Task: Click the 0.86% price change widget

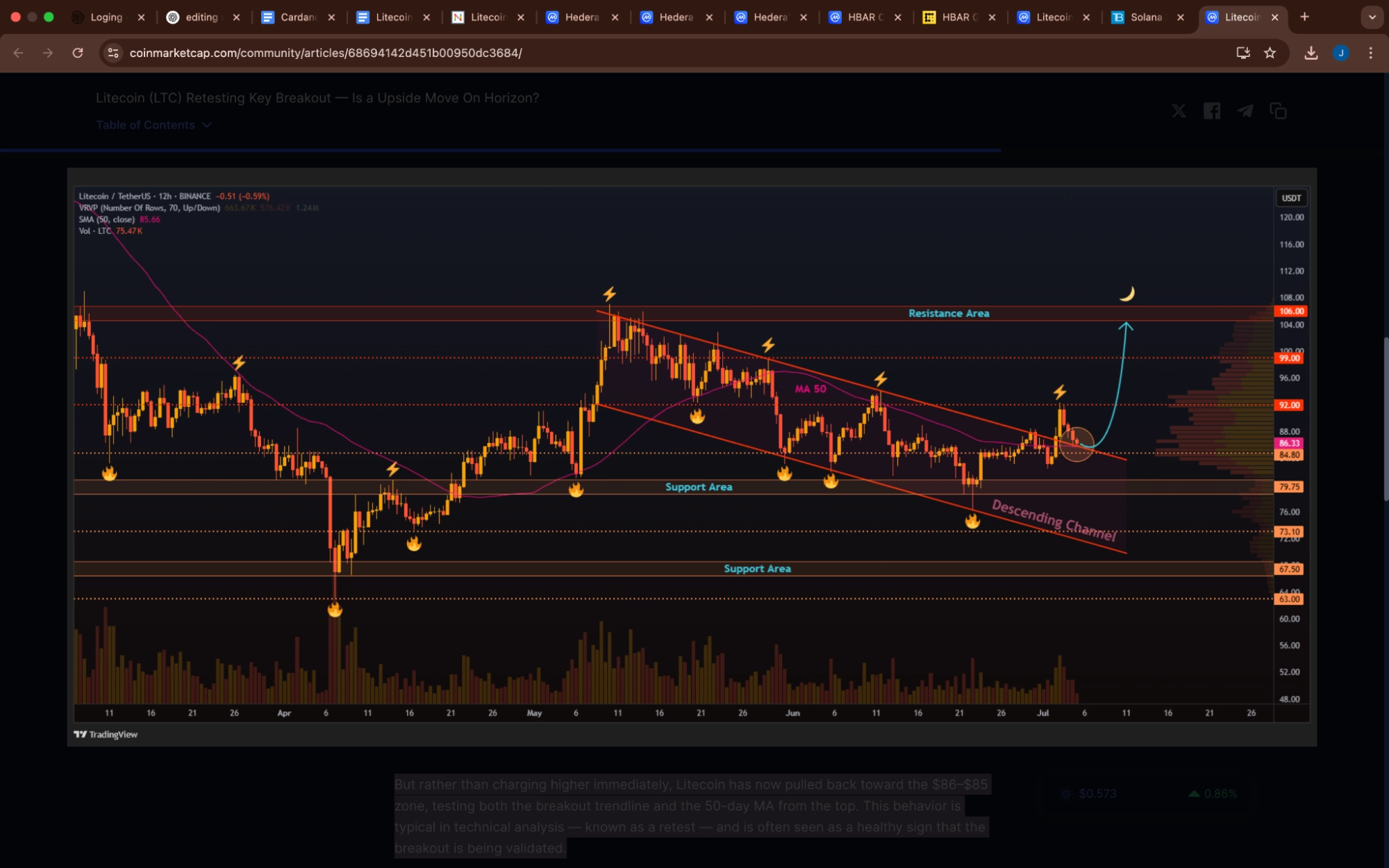Action: 1213,793
